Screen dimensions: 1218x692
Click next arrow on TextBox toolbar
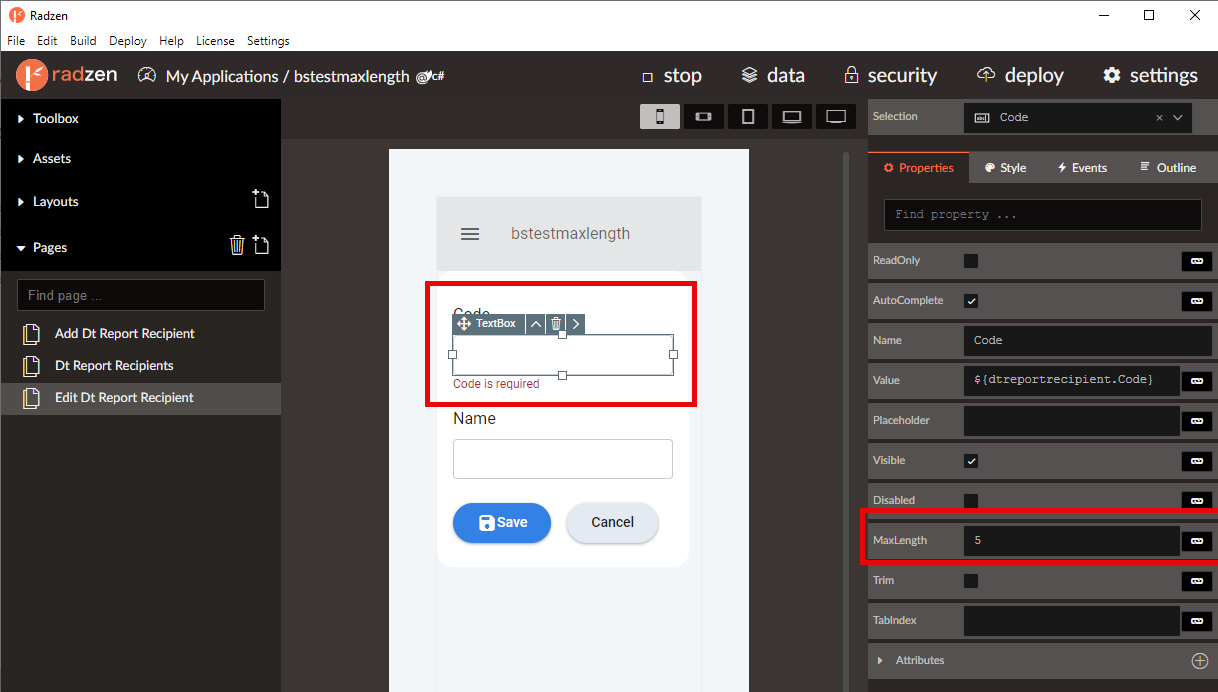[575, 324]
